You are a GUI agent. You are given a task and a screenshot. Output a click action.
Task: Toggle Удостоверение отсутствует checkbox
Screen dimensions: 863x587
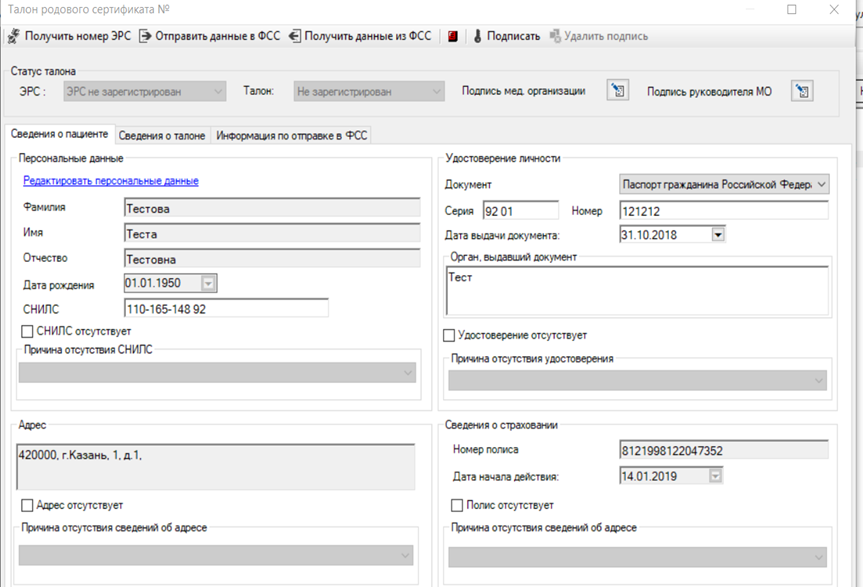[x=449, y=336]
